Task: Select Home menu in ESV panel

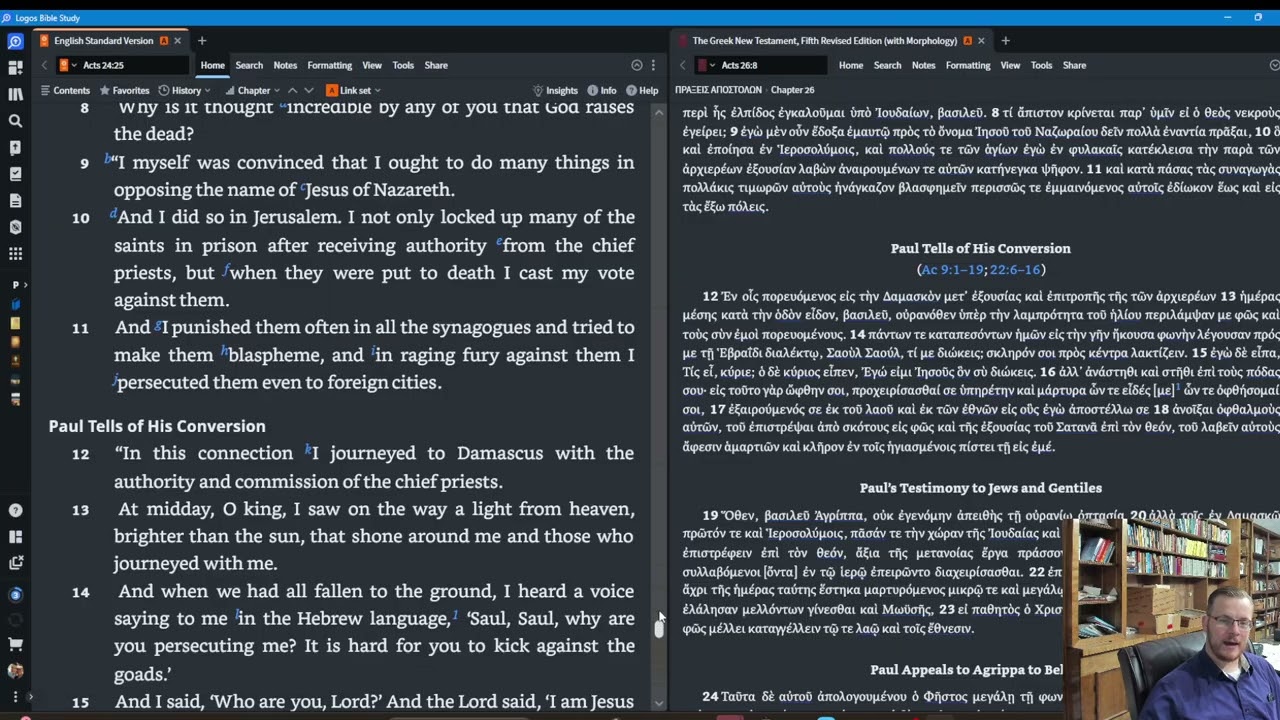Action: tap(212, 65)
